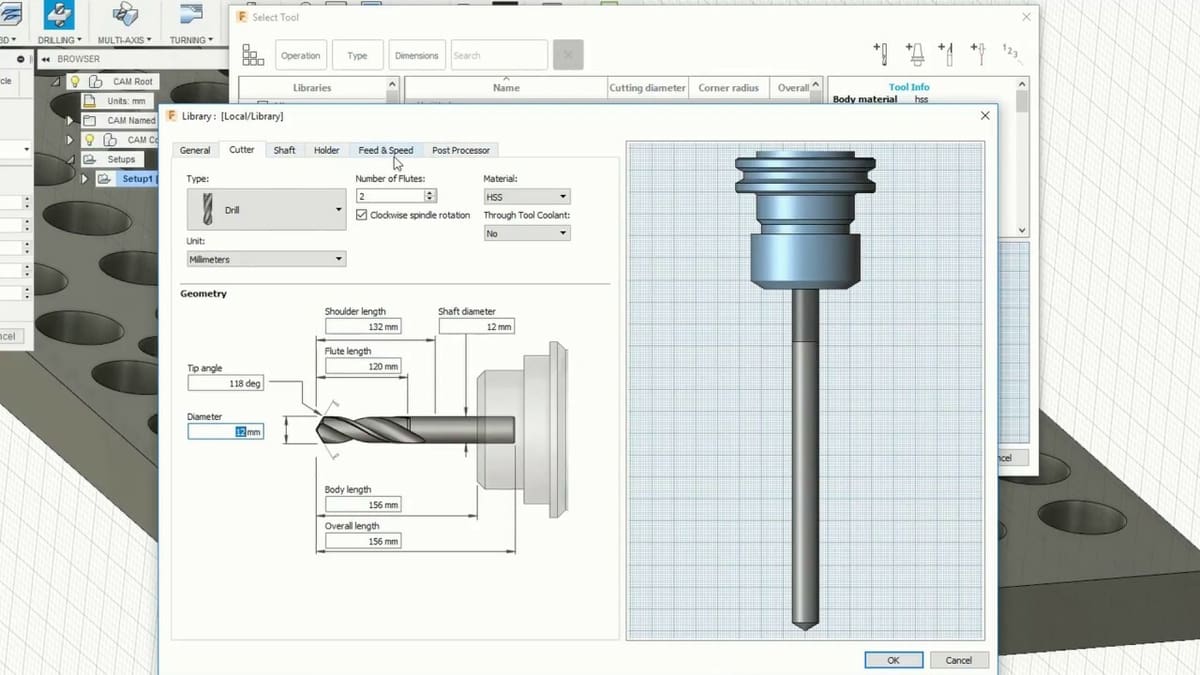The width and height of the screenshot is (1200, 675).
Task: Click the OK button
Action: (x=893, y=660)
